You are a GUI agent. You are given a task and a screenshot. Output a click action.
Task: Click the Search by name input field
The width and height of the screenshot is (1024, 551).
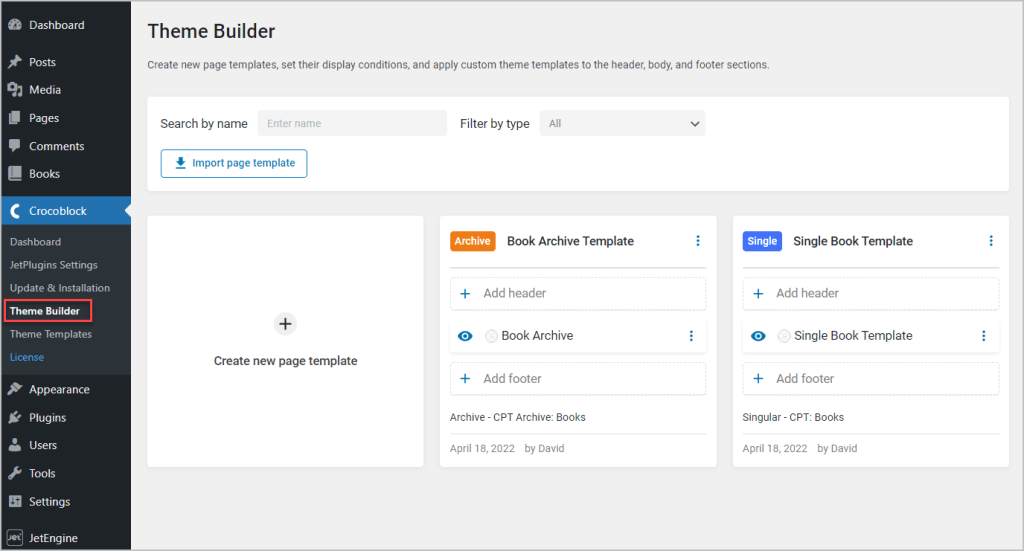click(352, 123)
